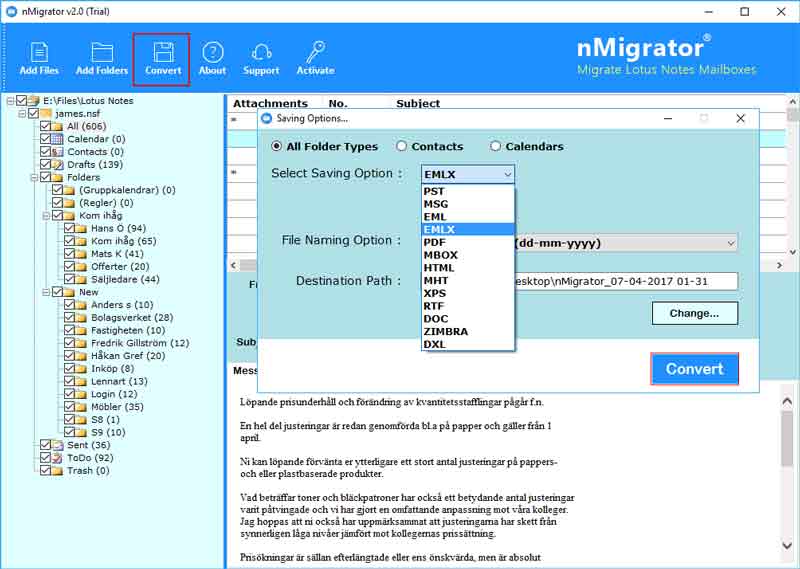This screenshot has height=569, width=800.
Task: Collapse the Folders tree node
Action: (34, 177)
